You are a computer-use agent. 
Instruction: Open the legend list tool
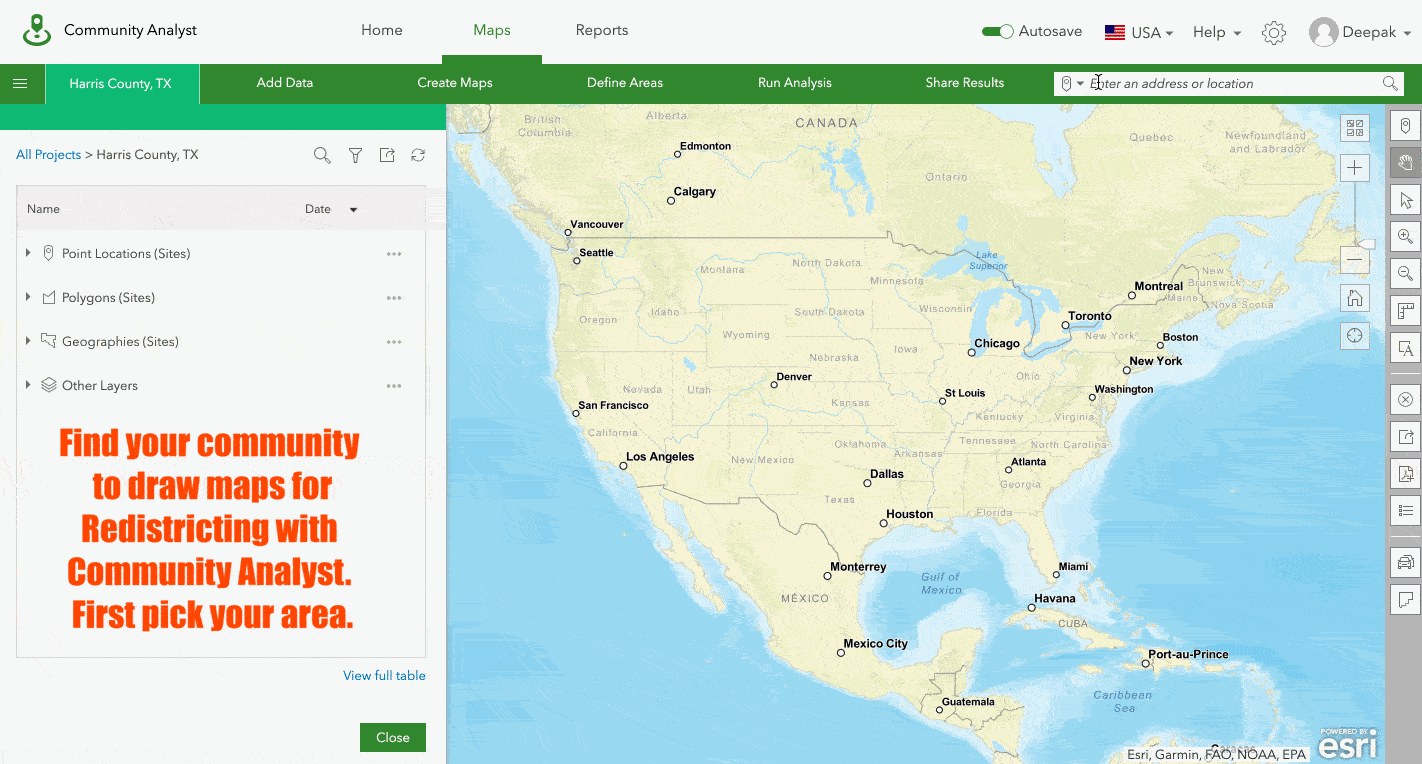[1405, 511]
